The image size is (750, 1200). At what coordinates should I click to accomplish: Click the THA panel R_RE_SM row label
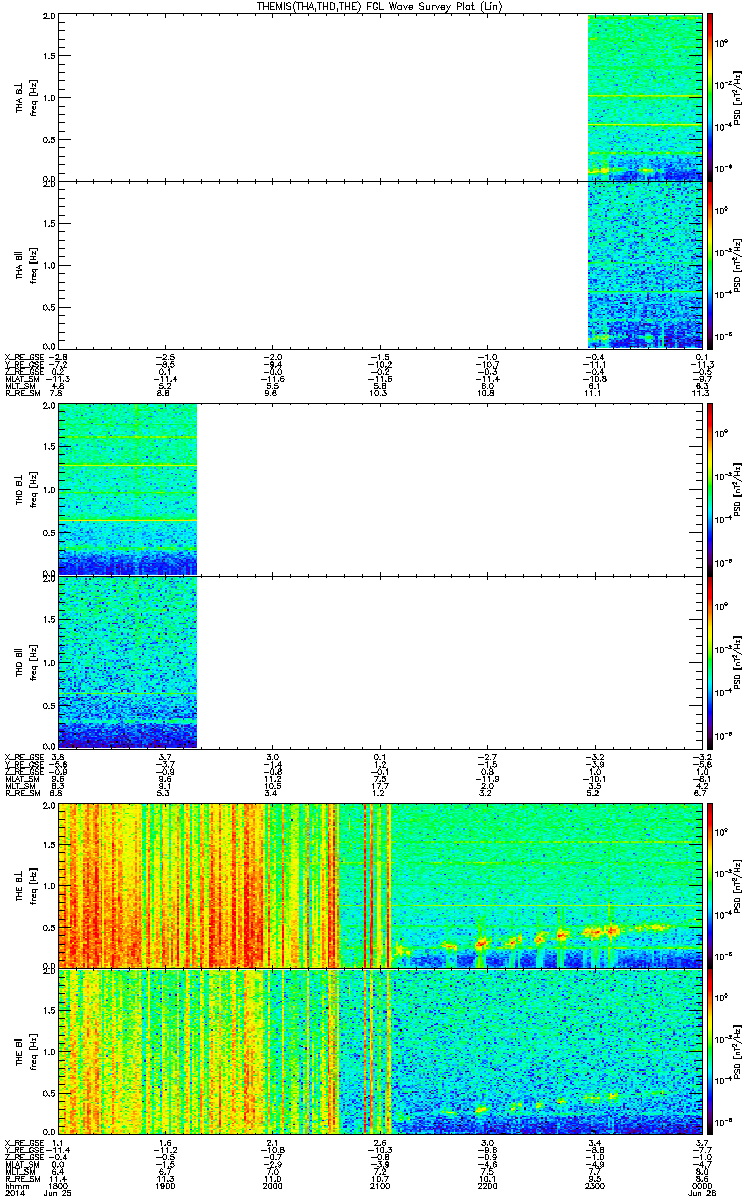click(22, 393)
